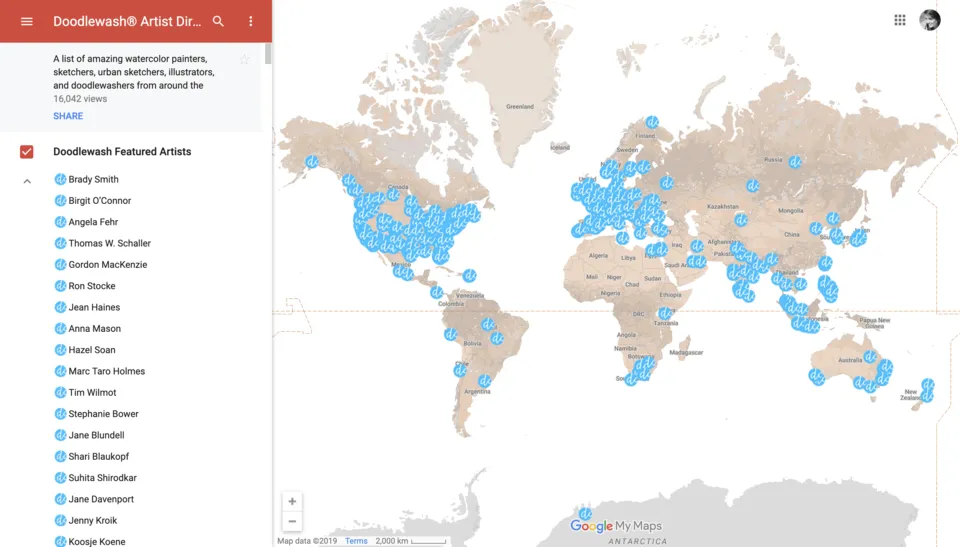Select Angela Fehr in the list
This screenshot has height=547, width=960.
(x=93, y=222)
